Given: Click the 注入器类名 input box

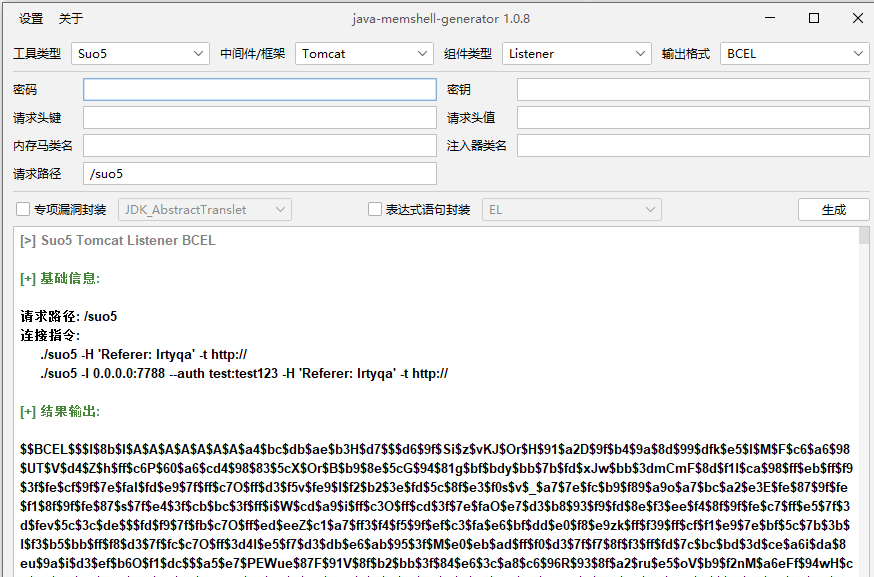Looking at the screenshot, I should [x=693, y=146].
